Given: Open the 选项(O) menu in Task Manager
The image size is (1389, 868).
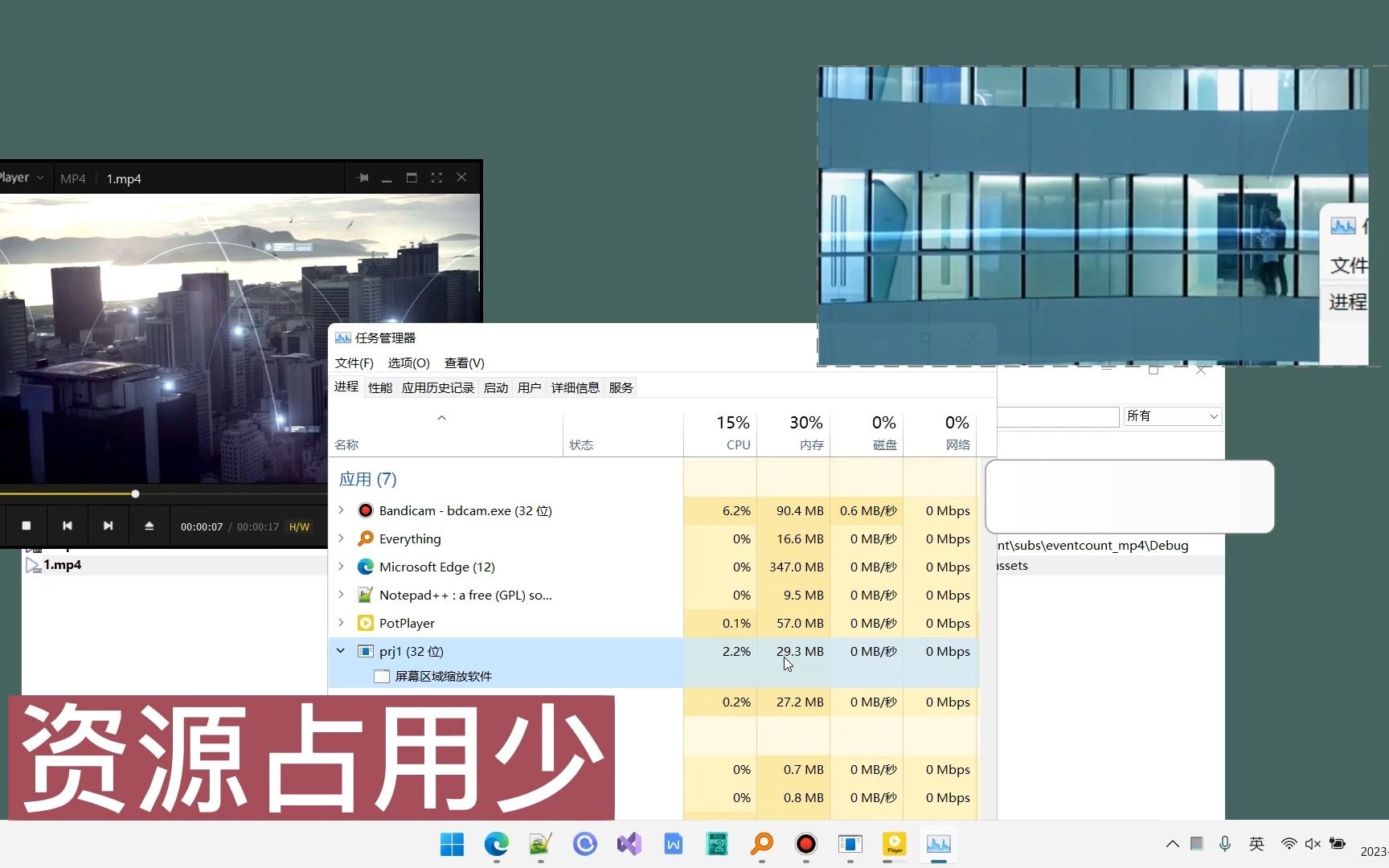Looking at the screenshot, I should [x=408, y=363].
